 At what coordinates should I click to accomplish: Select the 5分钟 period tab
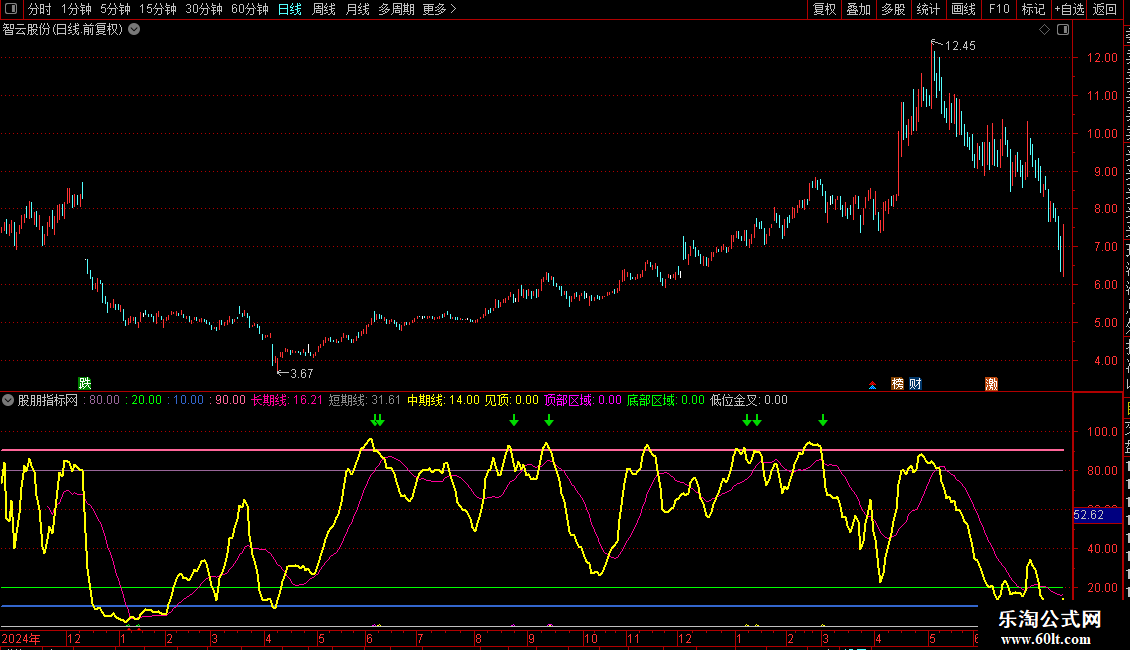[115, 9]
